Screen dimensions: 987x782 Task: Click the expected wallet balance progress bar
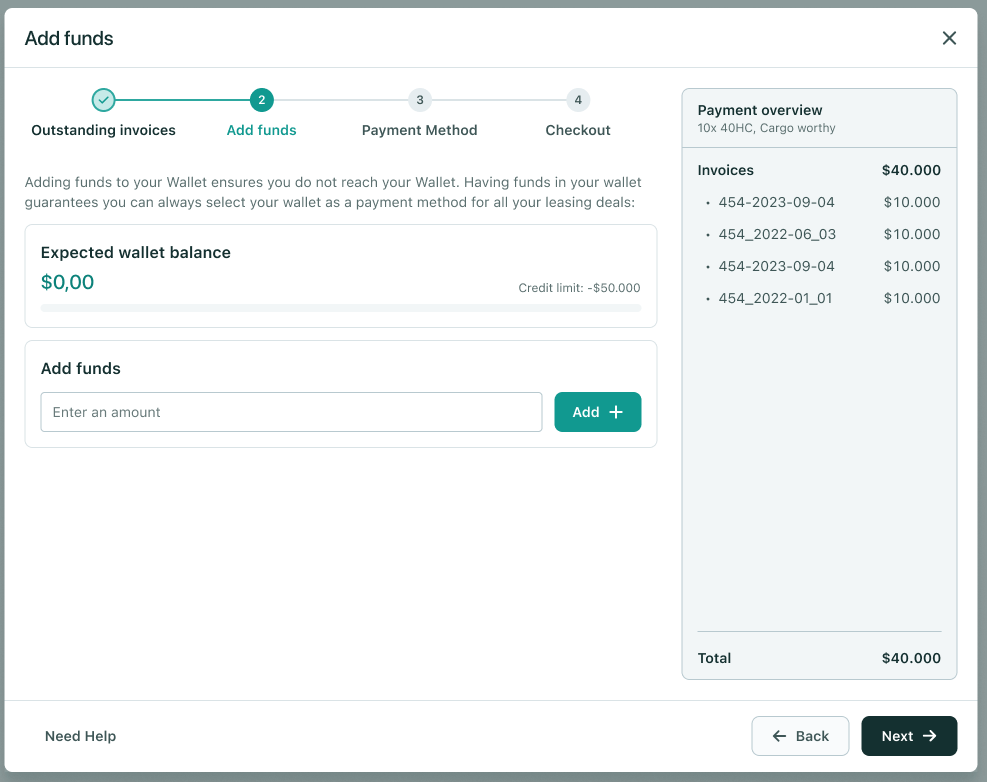(340, 308)
